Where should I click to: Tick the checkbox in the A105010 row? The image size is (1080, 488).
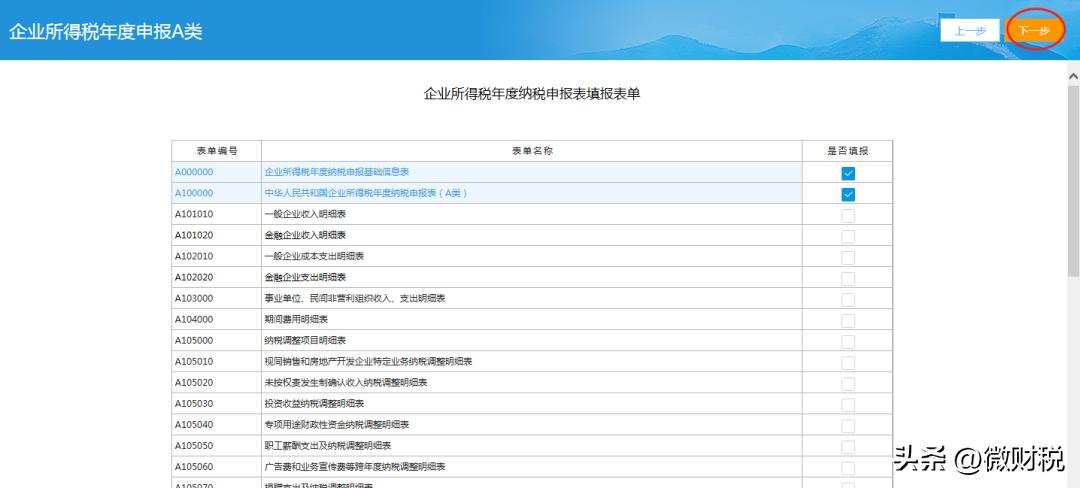coord(848,363)
